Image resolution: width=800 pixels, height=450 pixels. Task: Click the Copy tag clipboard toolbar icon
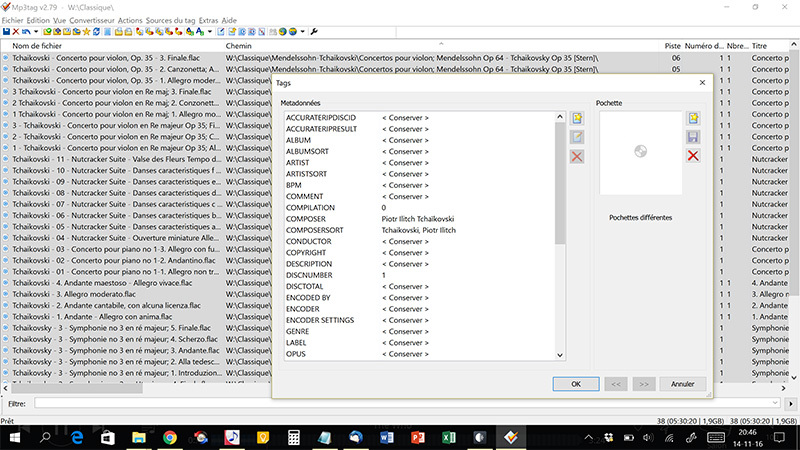(119, 32)
